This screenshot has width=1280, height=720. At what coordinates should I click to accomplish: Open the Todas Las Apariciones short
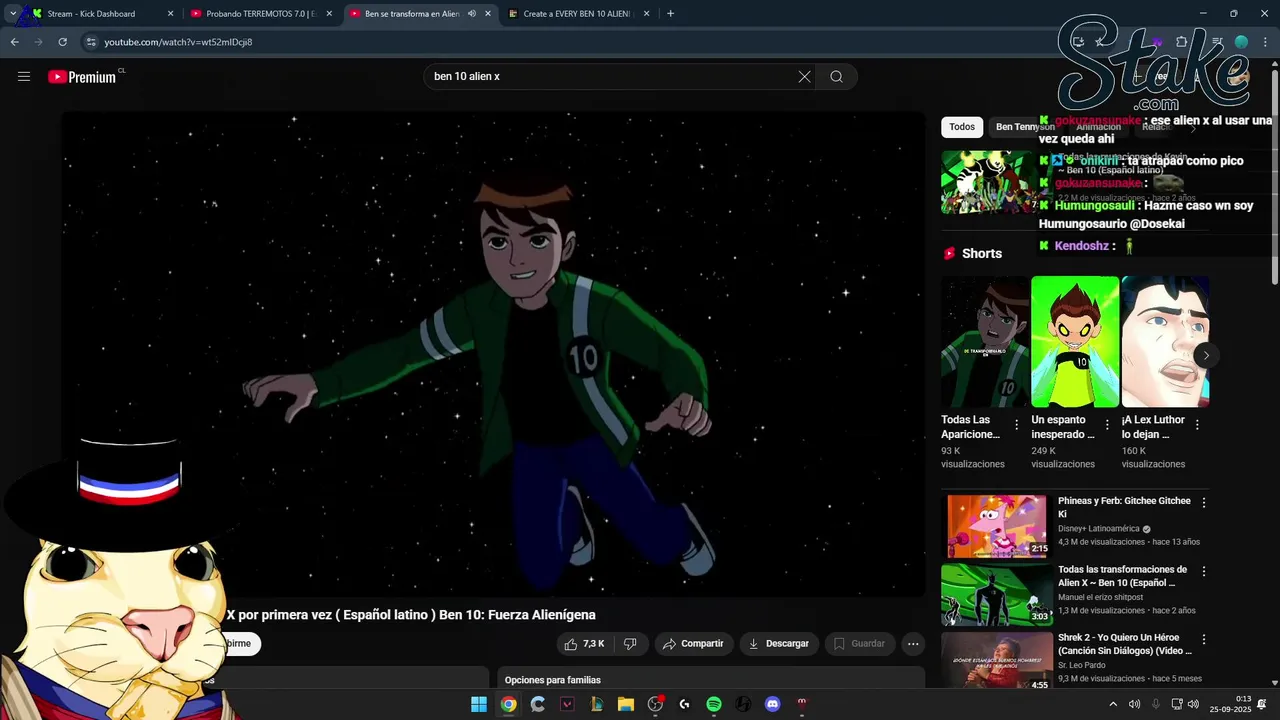[985, 342]
